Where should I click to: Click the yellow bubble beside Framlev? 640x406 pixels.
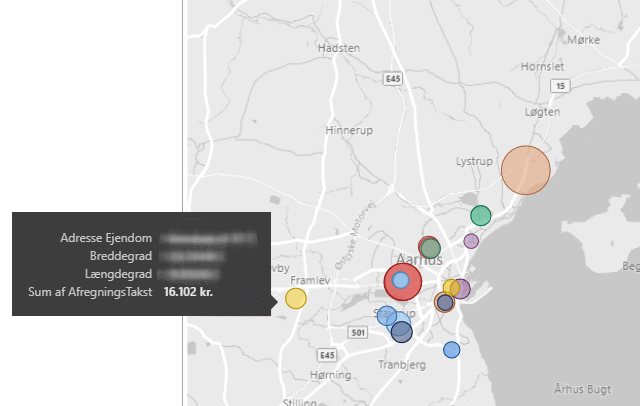296,298
